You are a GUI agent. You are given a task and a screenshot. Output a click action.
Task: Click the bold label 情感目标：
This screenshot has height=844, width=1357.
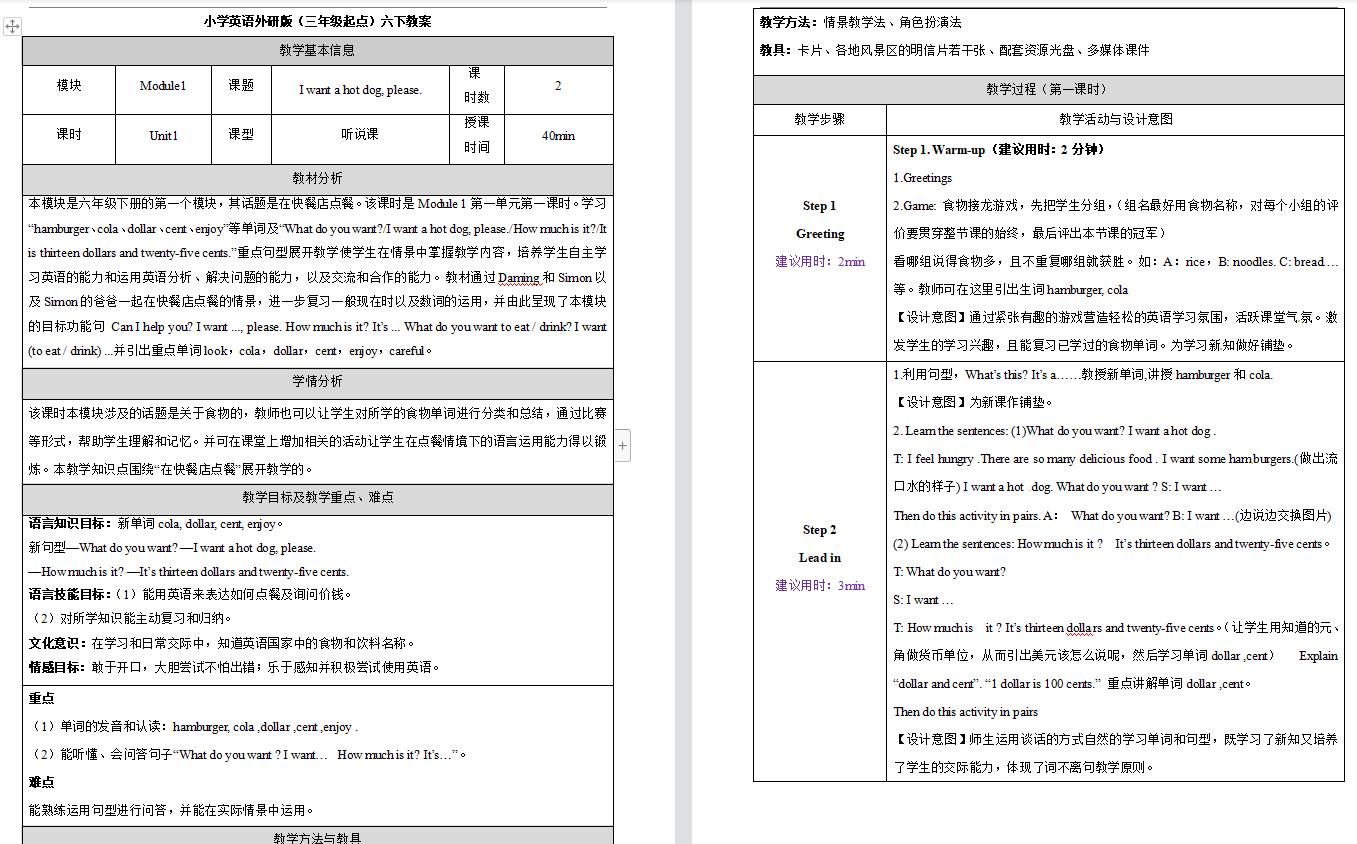click(59, 667)
